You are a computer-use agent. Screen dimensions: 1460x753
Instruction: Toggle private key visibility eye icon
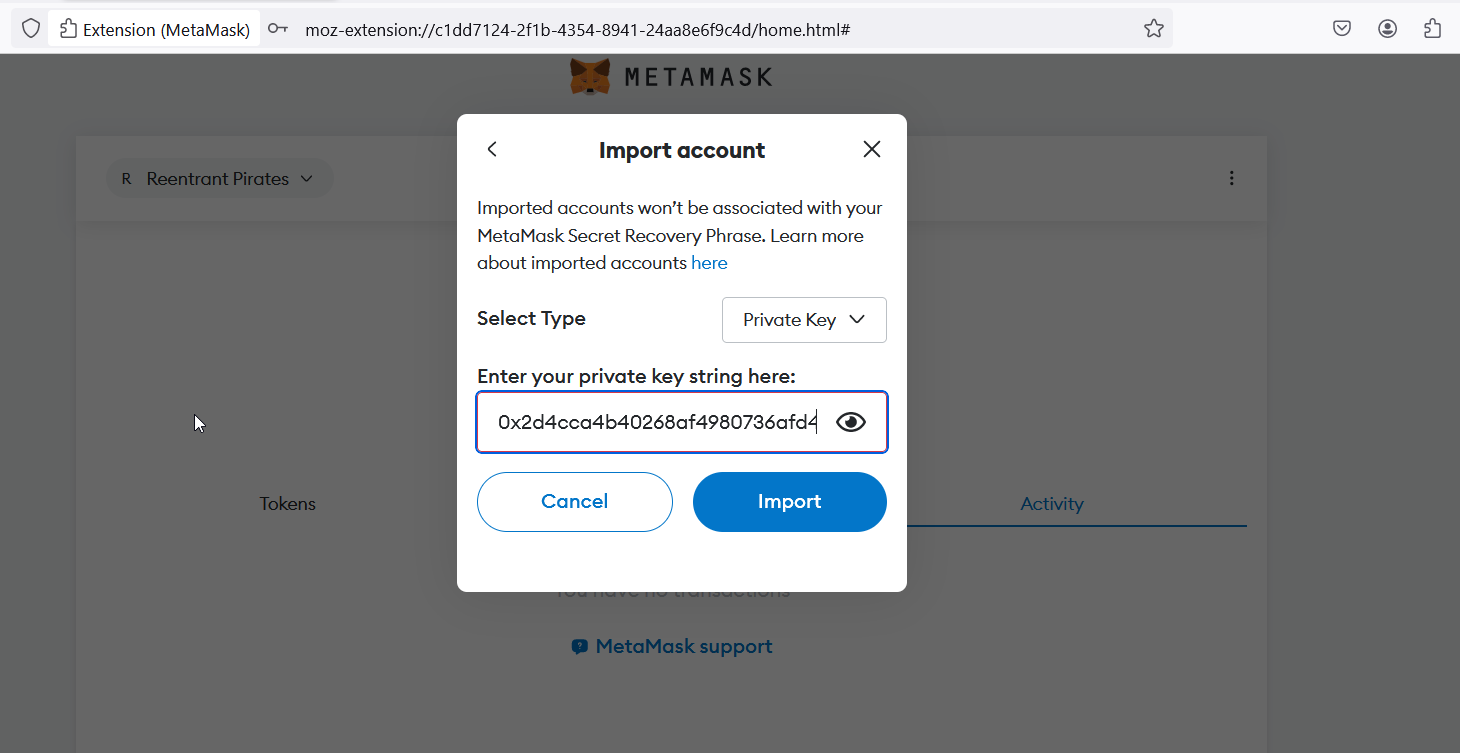point(851,422)
